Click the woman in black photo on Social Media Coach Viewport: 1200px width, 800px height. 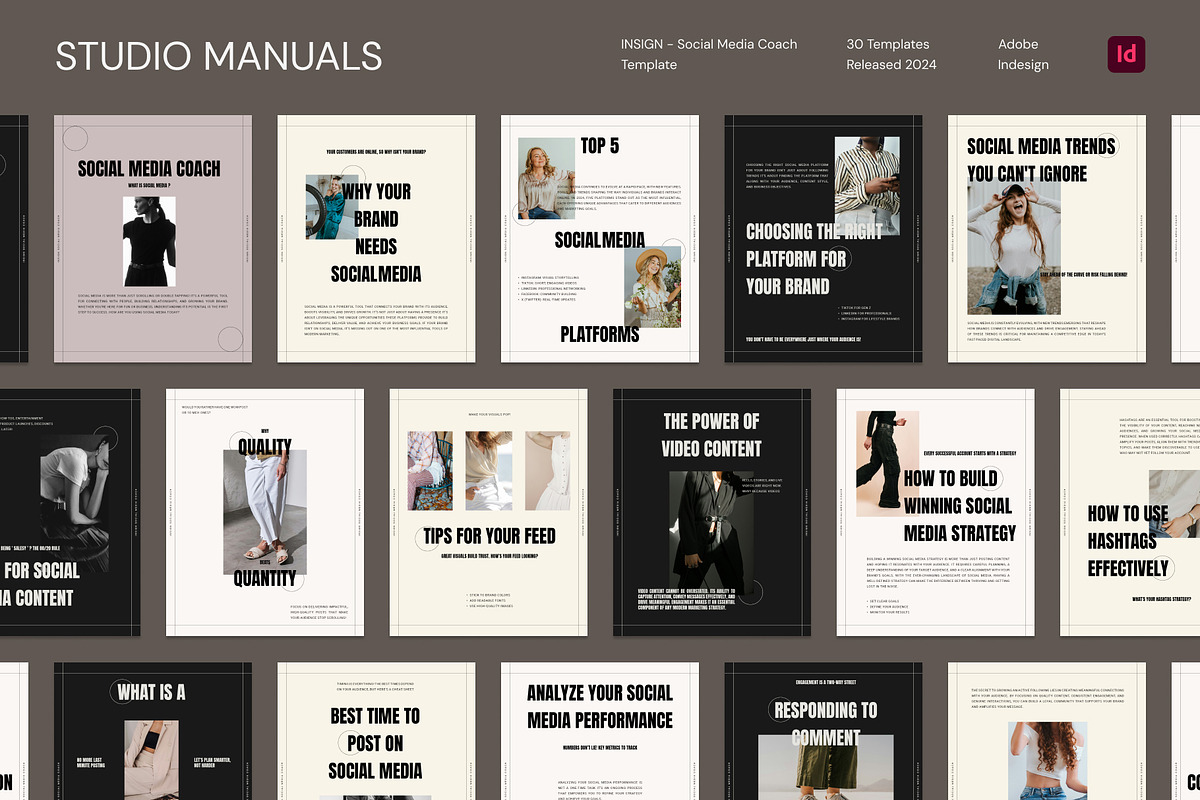point(149,241)
